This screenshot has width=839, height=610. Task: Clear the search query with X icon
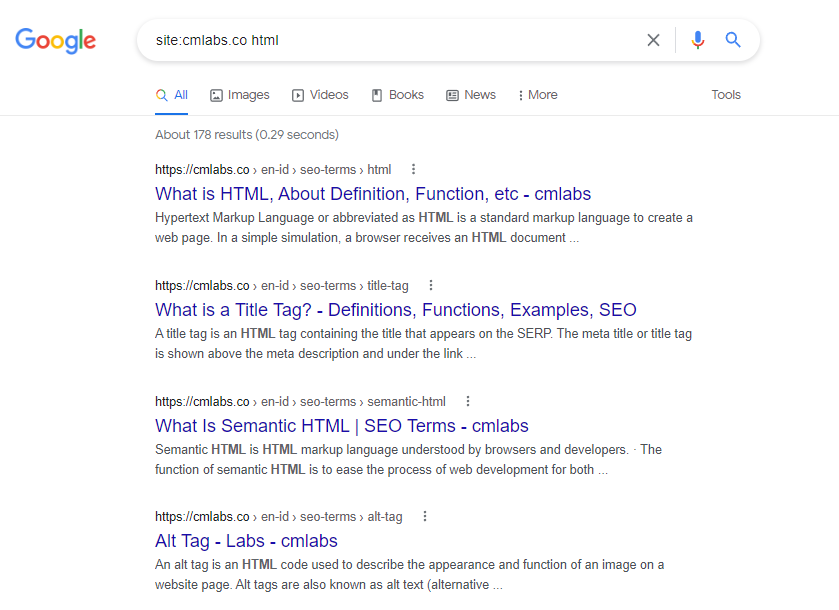tap(653, 40)
